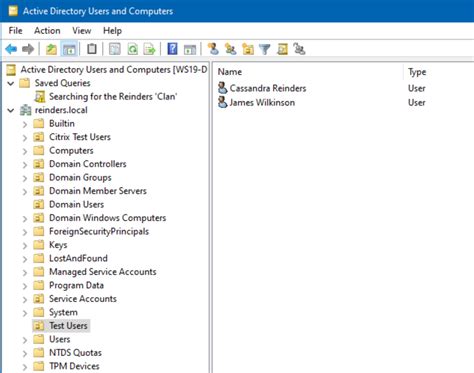Click the Create new user icon
The image size is (474, 373).
tap(213, 49)
